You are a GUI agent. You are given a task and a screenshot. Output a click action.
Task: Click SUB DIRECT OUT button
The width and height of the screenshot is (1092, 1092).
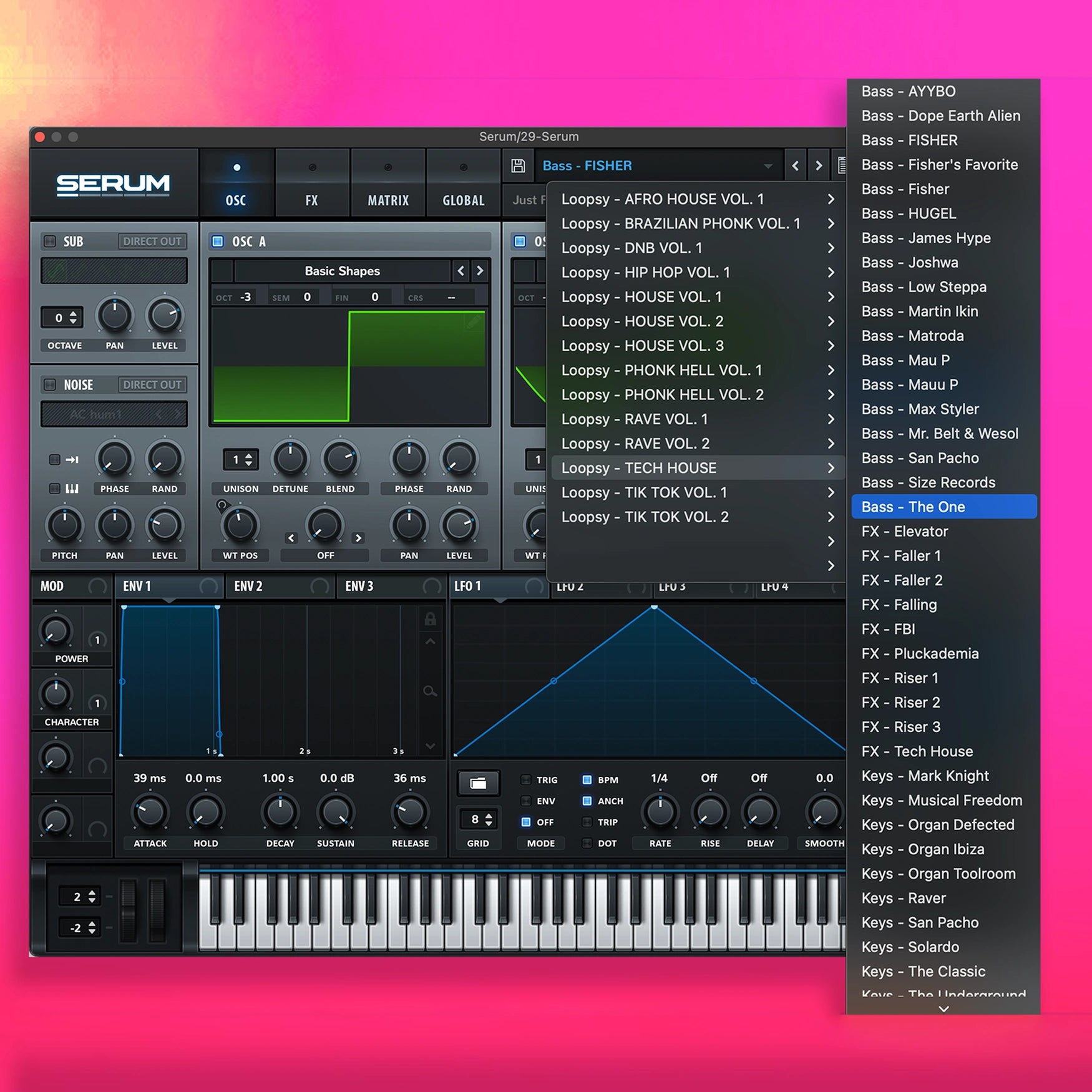(152, 241)
